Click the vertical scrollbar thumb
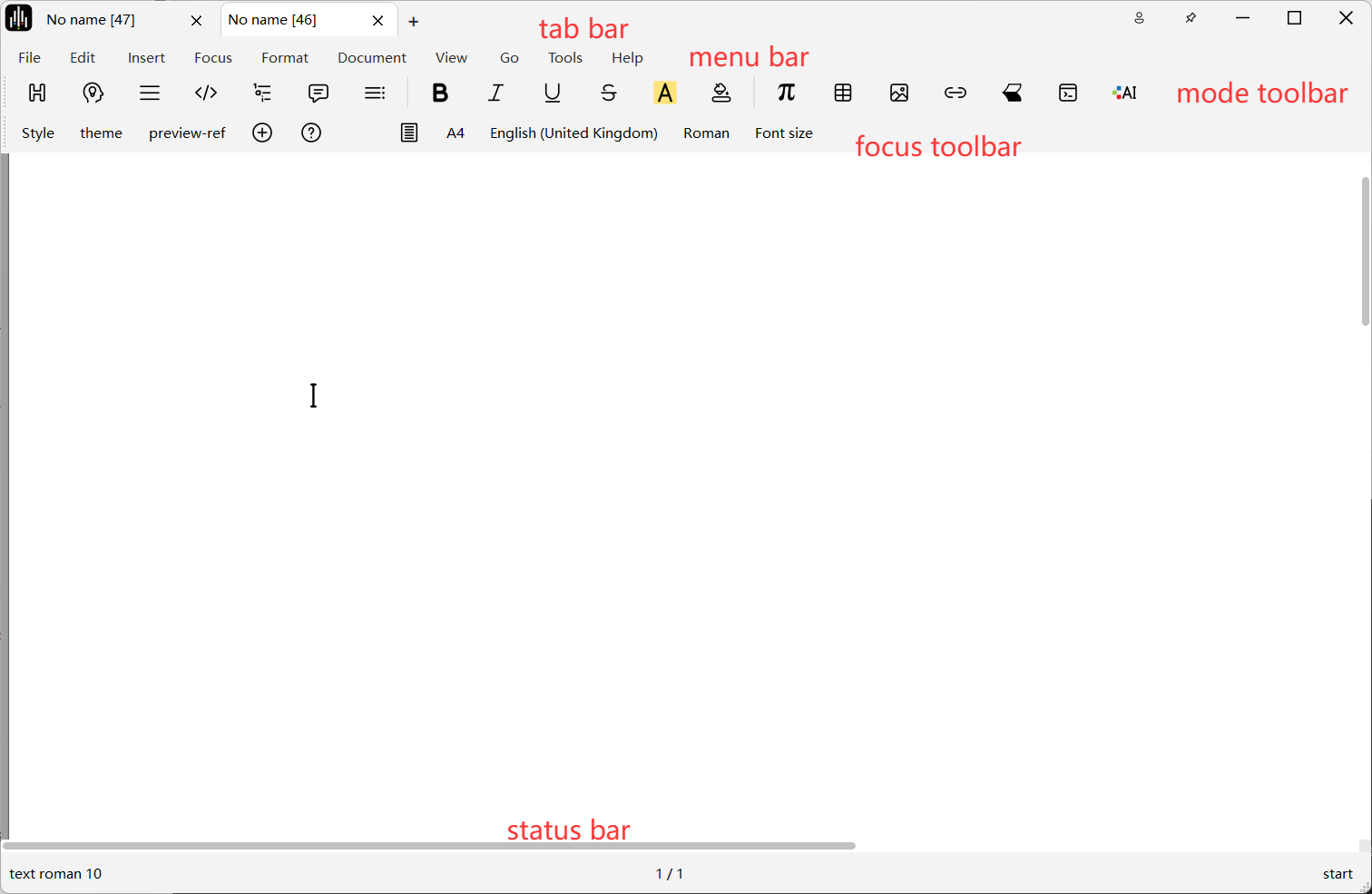Viewport: 1372px width, 894px height. tap(1366, 251)
